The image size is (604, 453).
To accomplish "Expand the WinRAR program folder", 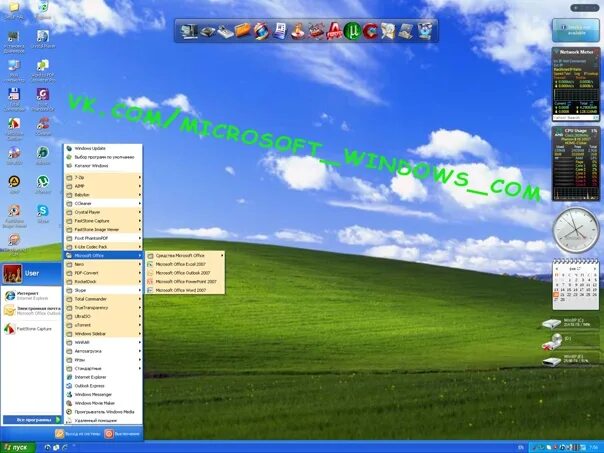I will coord(103,342).
